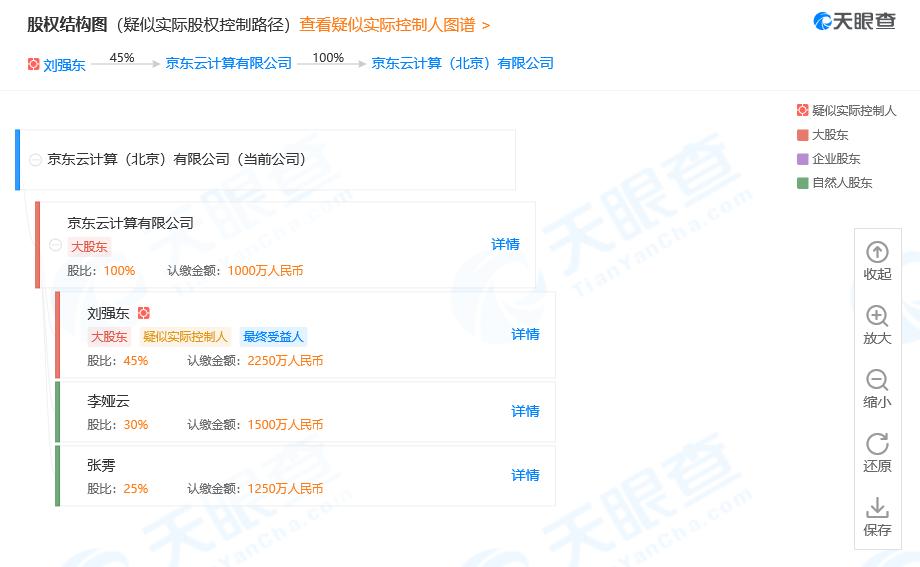The image size is (920, 567).
Task: Click the 1000万人民币 subscribed amount
Action: 265,271
